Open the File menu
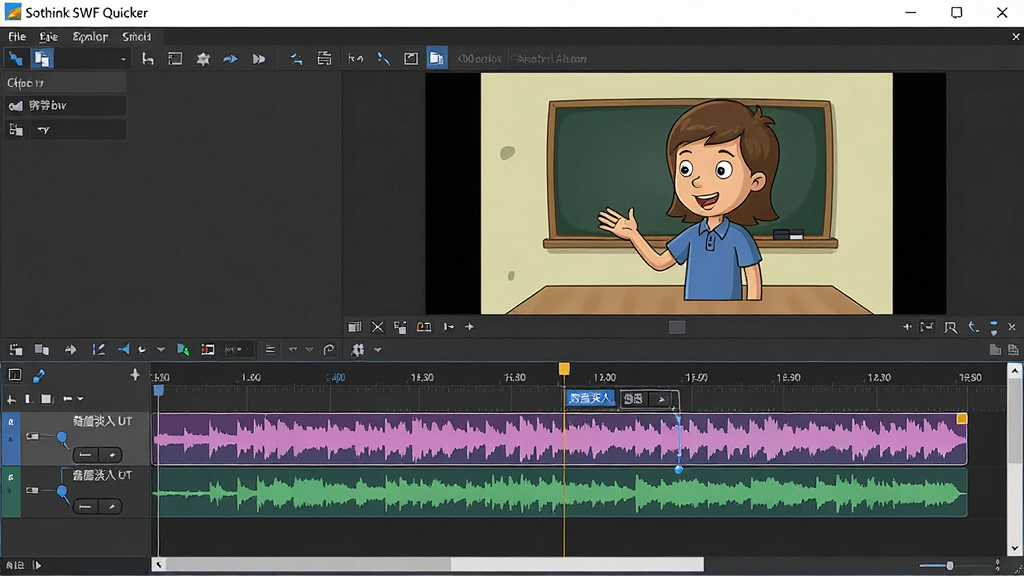Viewport: 1024px width, 576px height. tap(17, 37)
